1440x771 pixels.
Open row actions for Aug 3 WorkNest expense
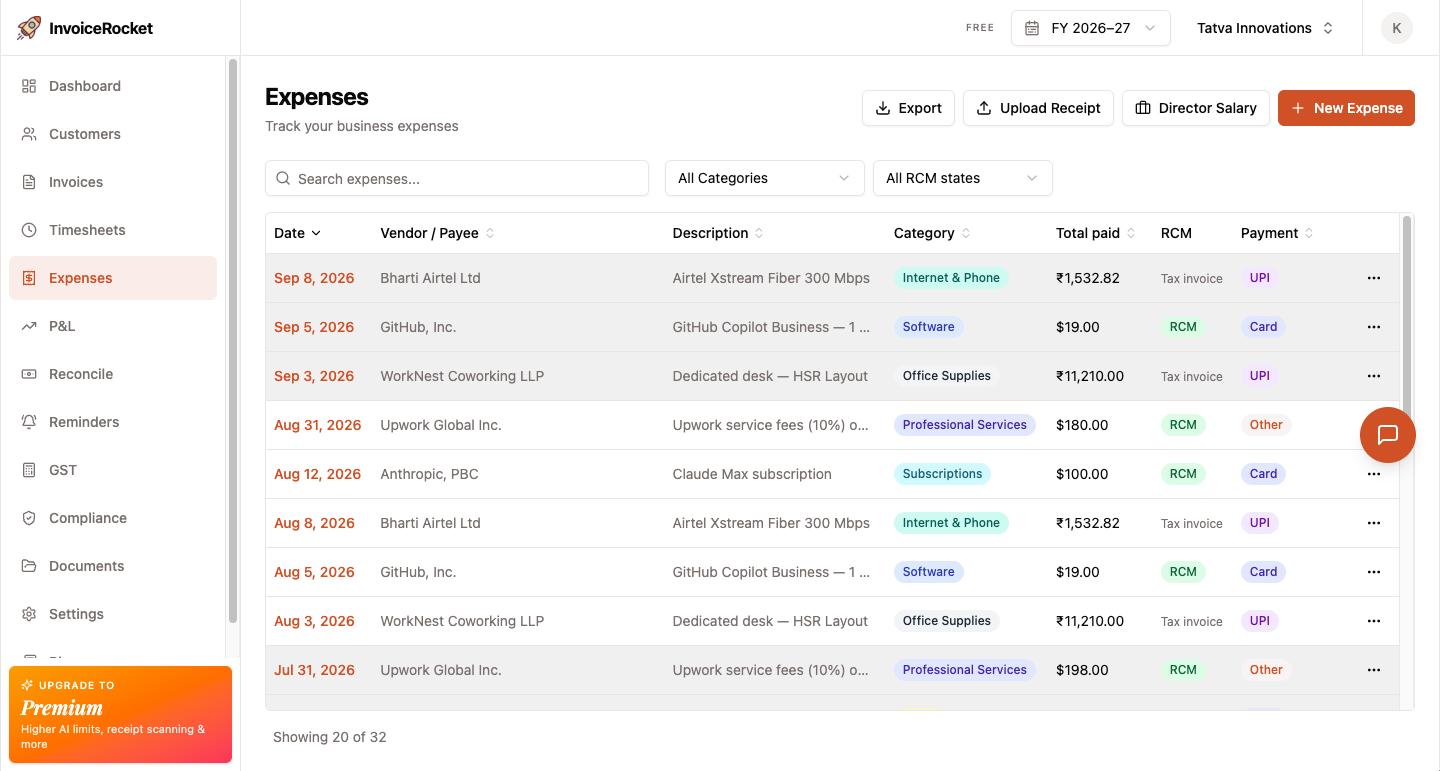[1373, 621]
